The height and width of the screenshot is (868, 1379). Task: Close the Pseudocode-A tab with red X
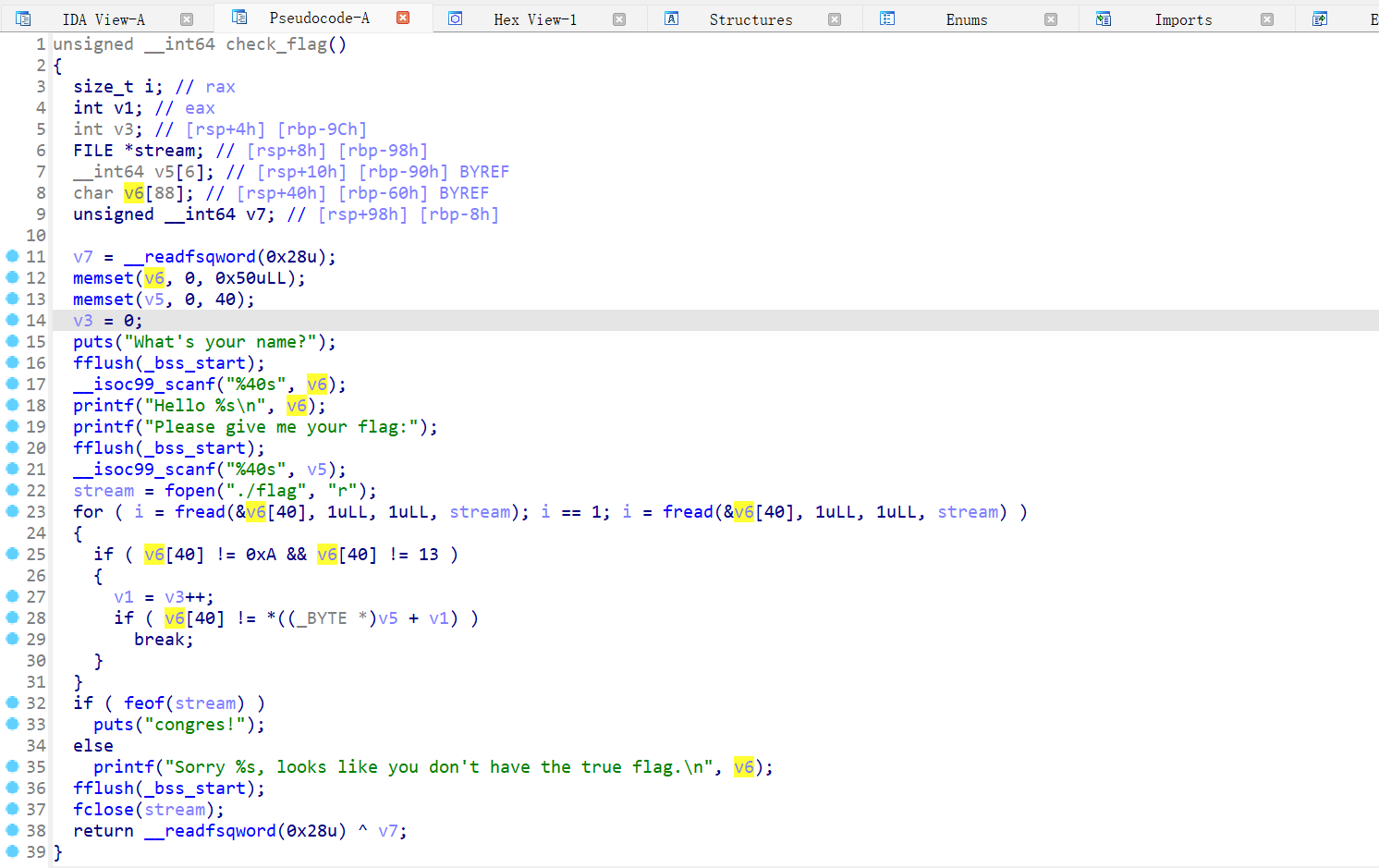pos(403,18)
